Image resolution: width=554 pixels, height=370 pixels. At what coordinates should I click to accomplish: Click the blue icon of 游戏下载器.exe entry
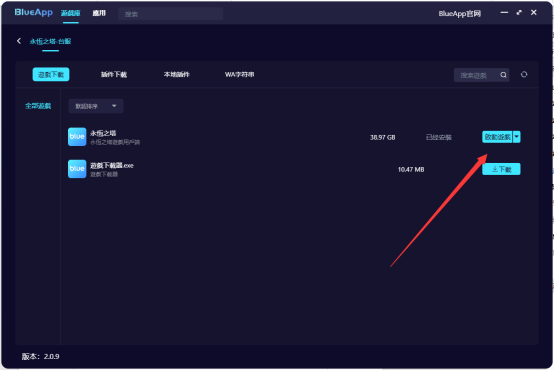point(77,169)
